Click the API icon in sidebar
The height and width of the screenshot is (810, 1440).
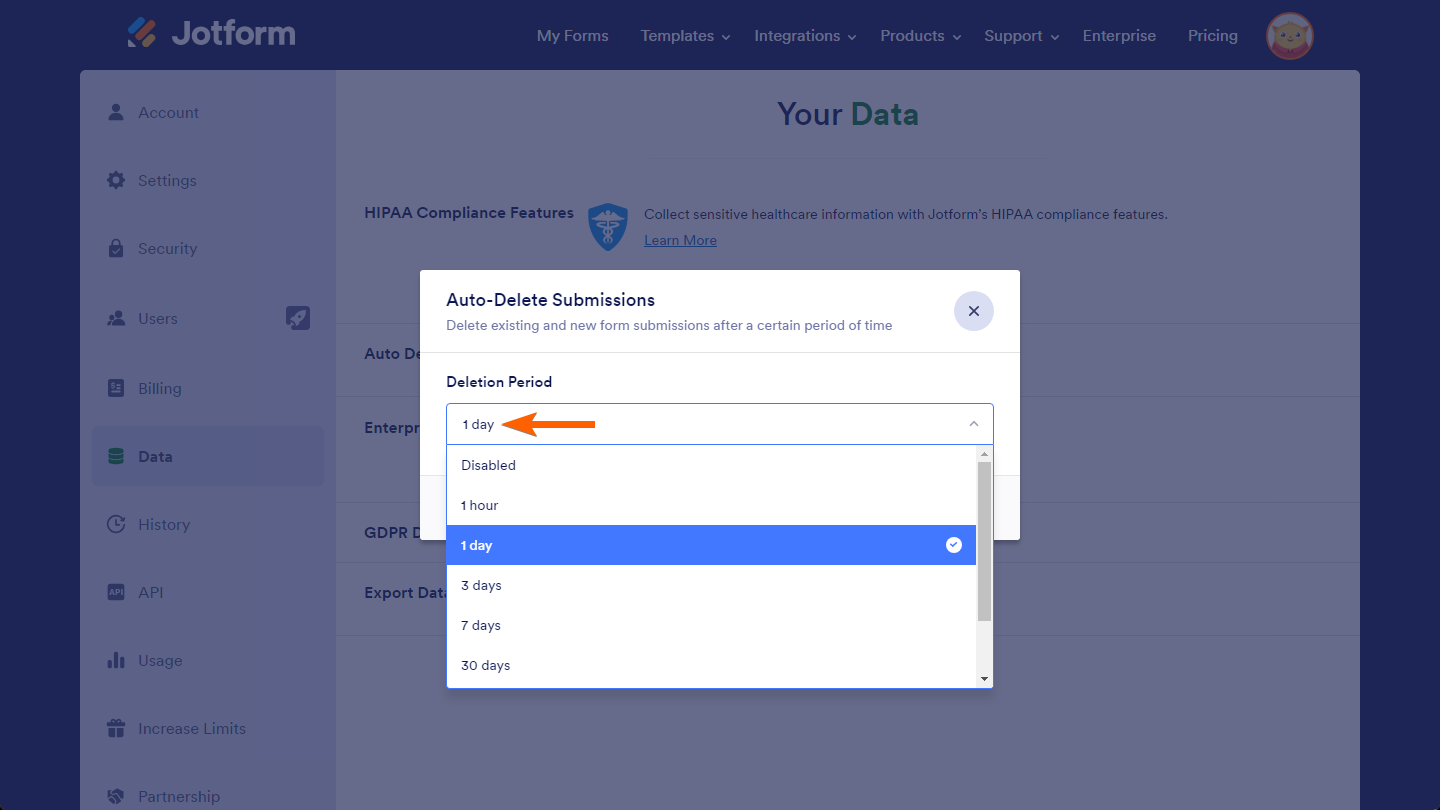coord(116,592)
